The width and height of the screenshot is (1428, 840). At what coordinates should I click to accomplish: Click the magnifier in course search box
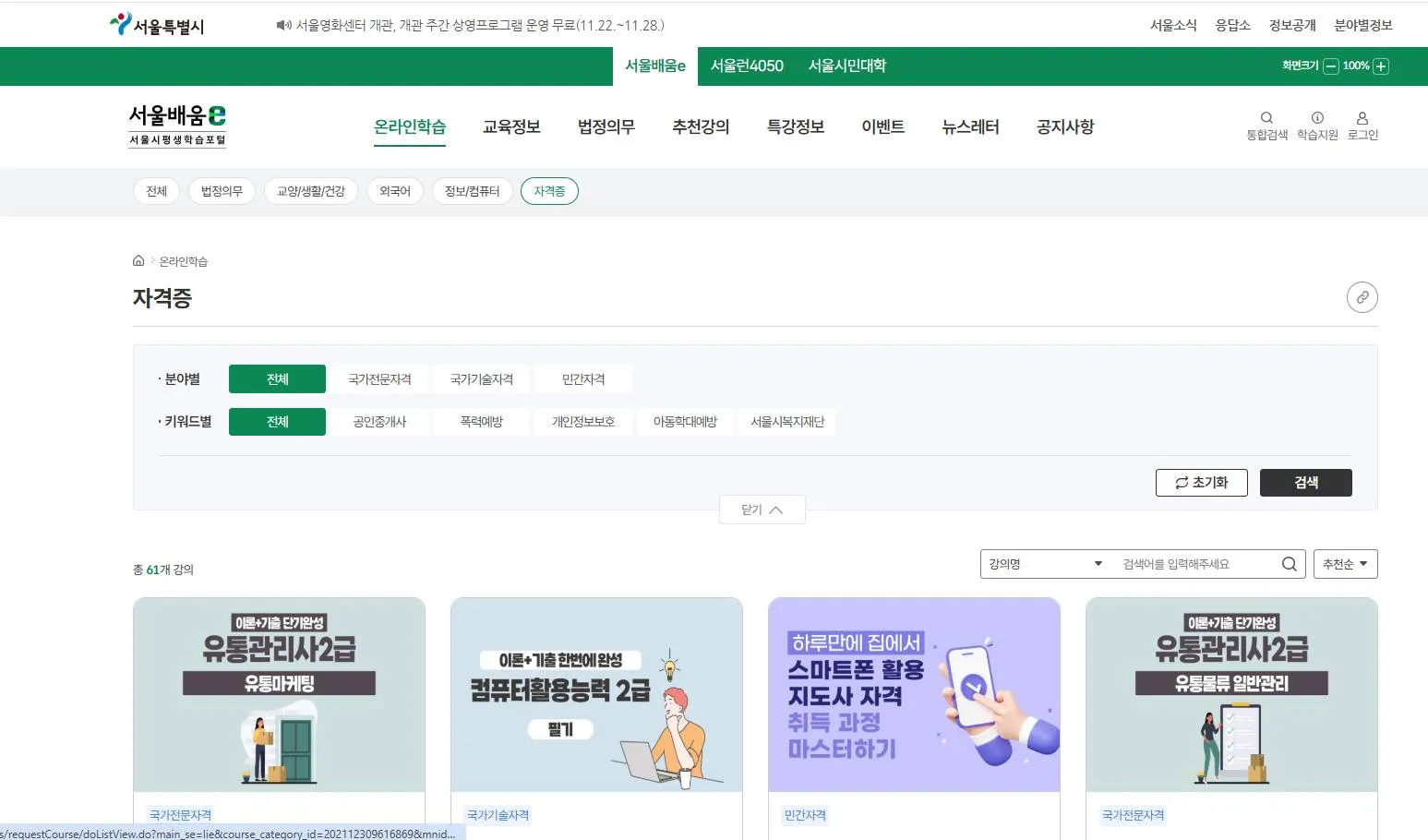[1290, 564]
